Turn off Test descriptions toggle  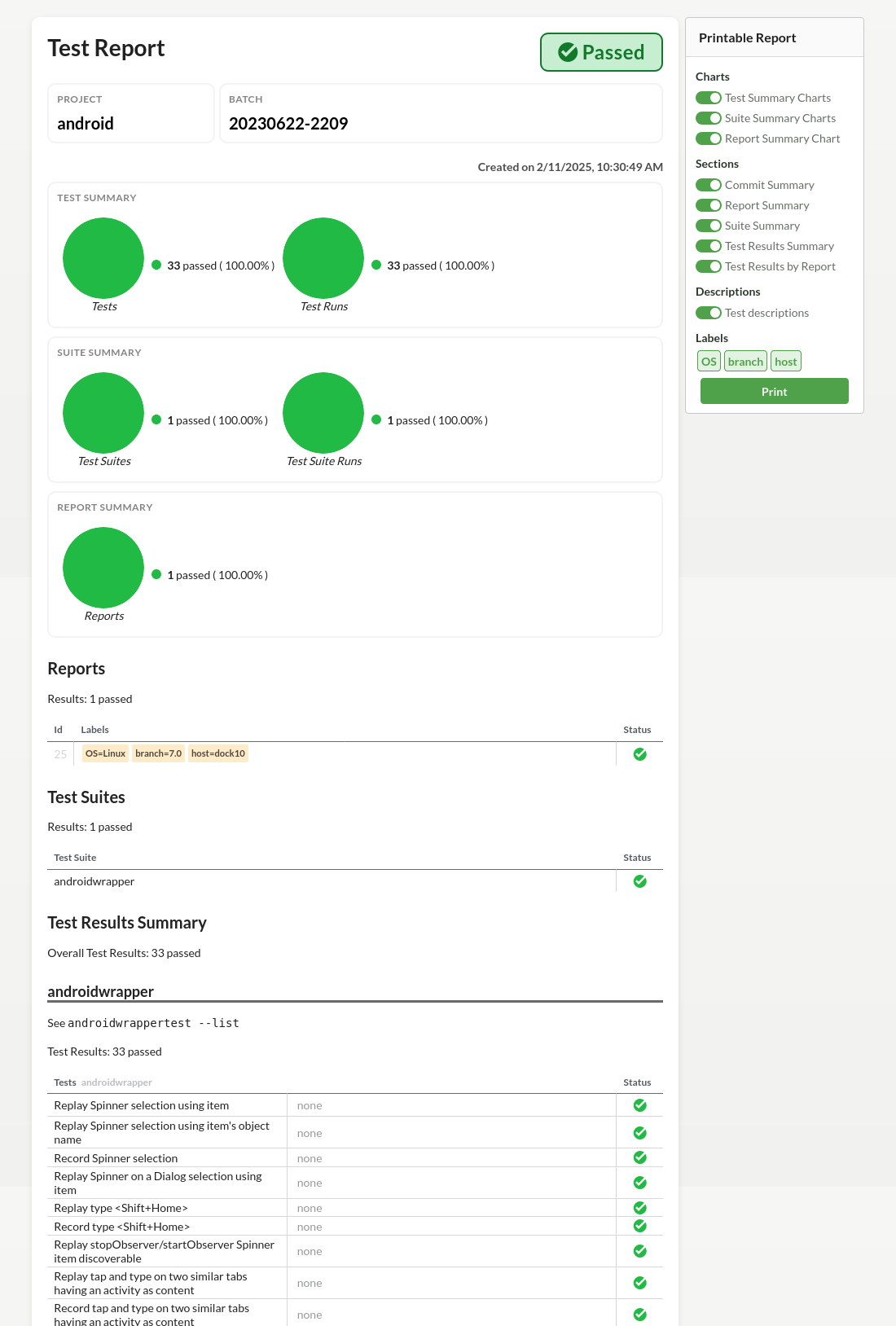tap(709, 313)
